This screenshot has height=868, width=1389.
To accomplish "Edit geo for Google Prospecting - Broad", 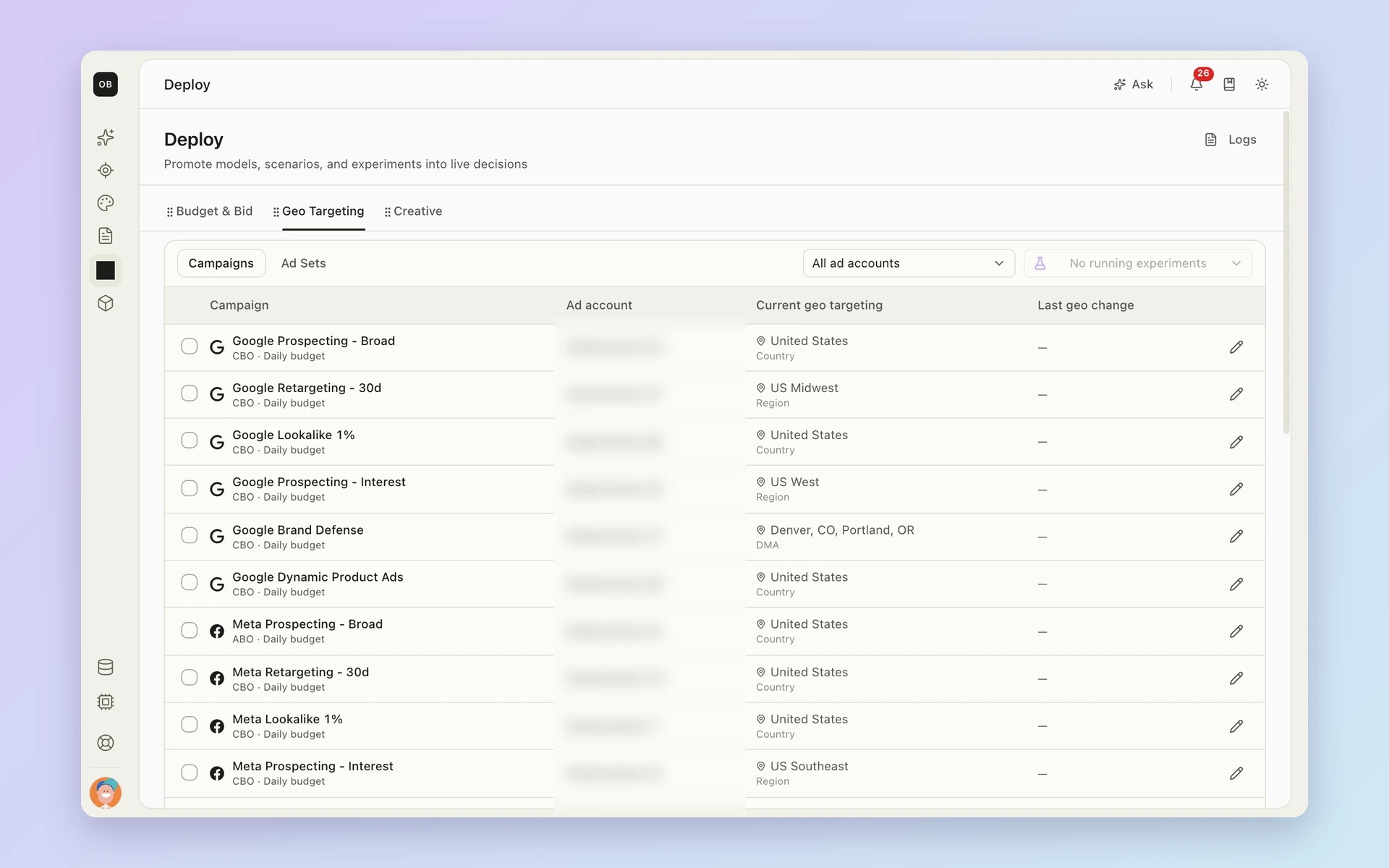I will [1236, 347].
